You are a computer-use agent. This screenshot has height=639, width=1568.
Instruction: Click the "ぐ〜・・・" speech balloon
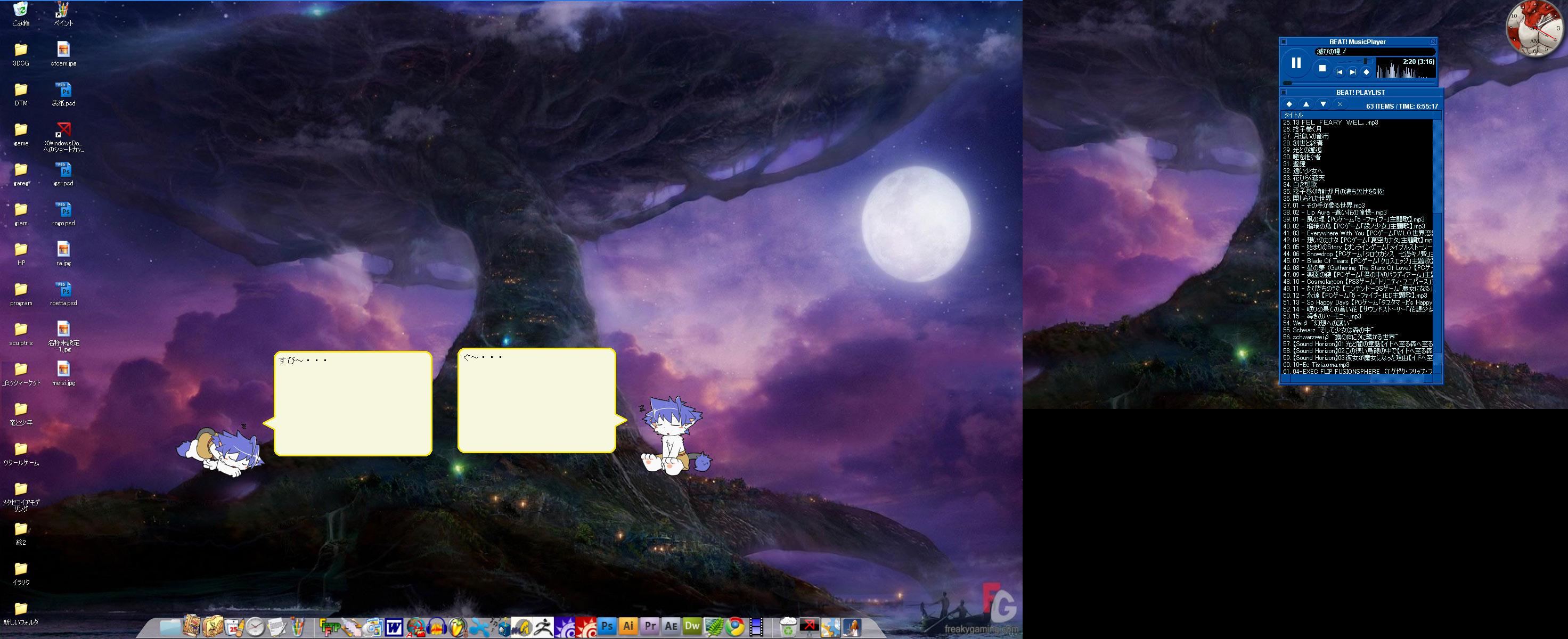(x=542, y=400)
